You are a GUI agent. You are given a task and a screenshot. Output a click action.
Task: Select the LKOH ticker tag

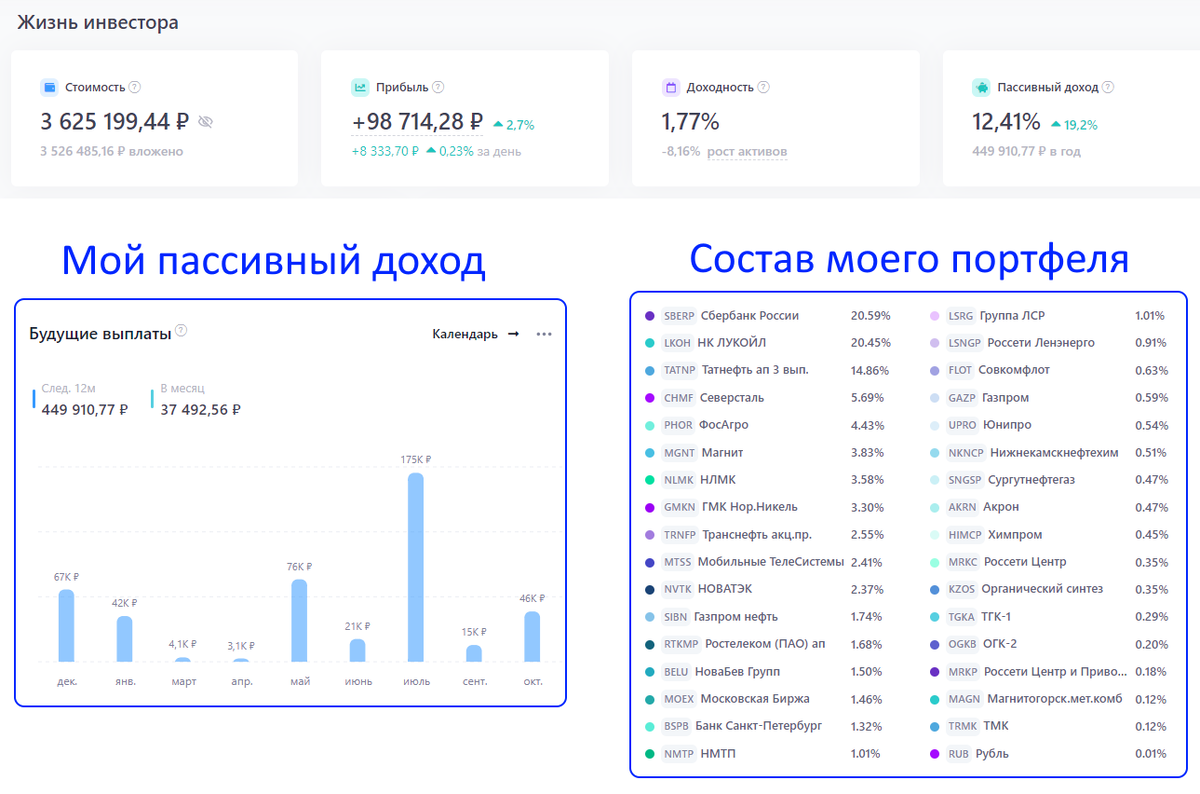click(677, 342)
